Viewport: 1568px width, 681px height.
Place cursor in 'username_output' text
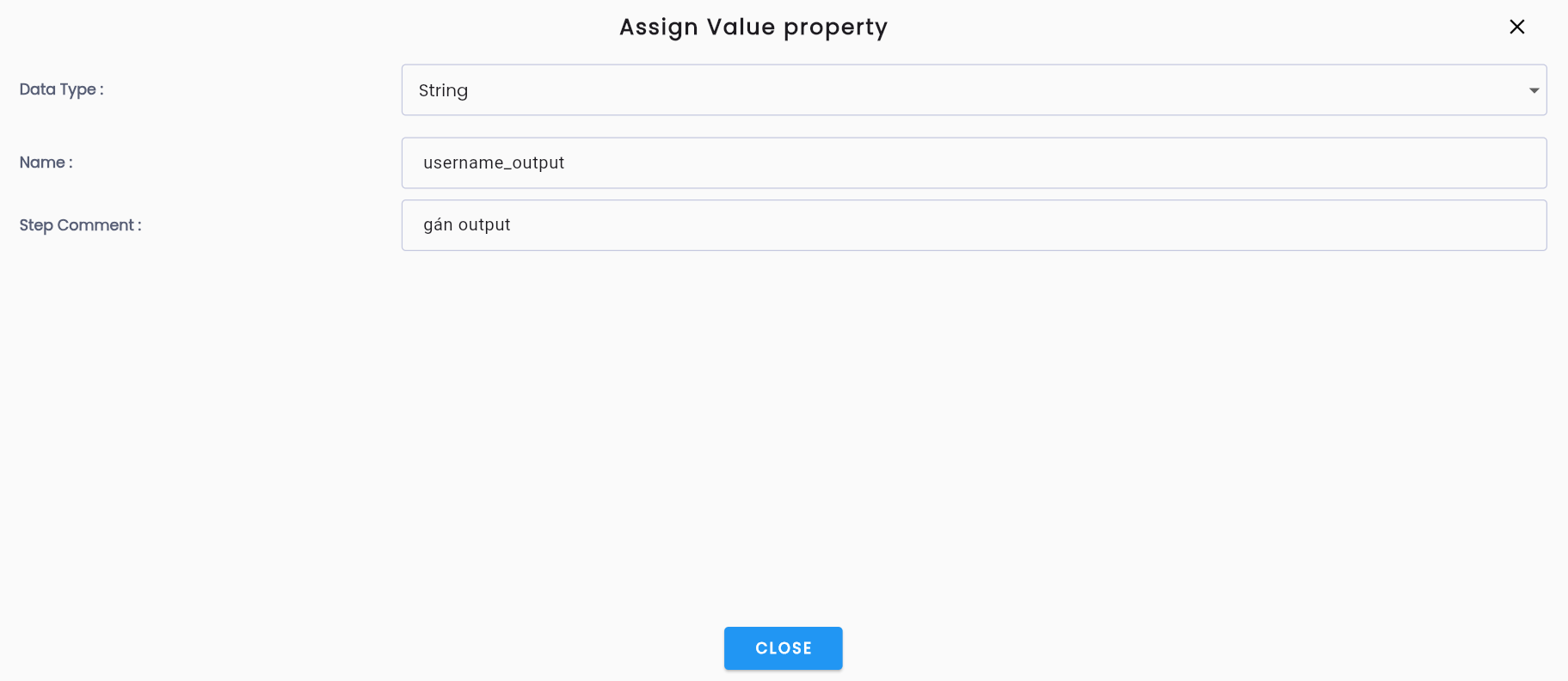click(x=494, y=163)
